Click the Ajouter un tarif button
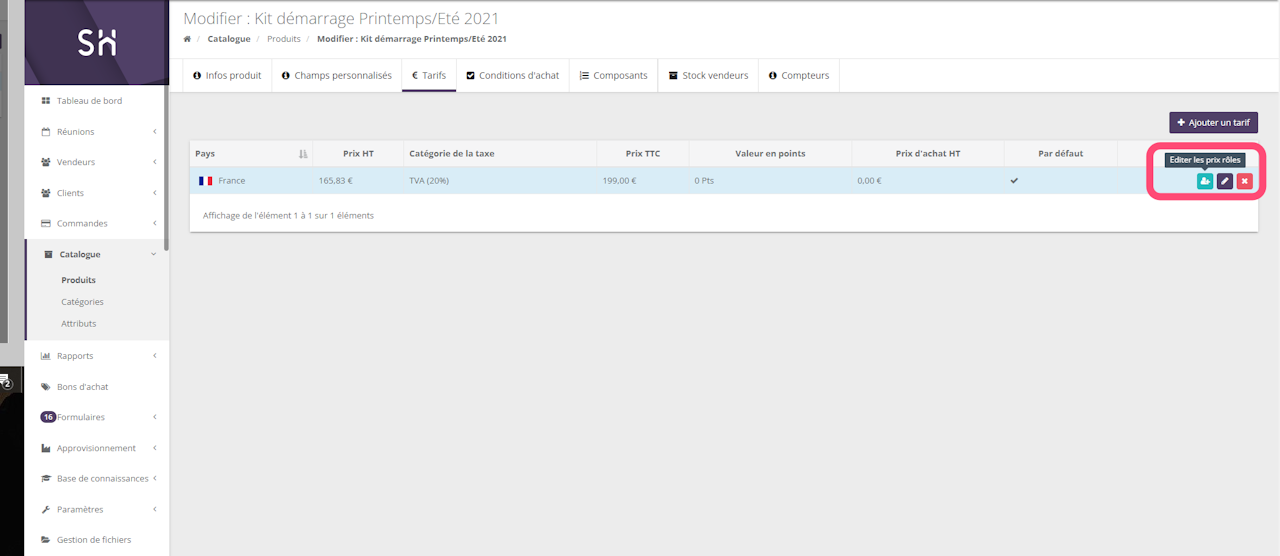This screenshot has width=1280, height=556. click(x=1213, y=123)
